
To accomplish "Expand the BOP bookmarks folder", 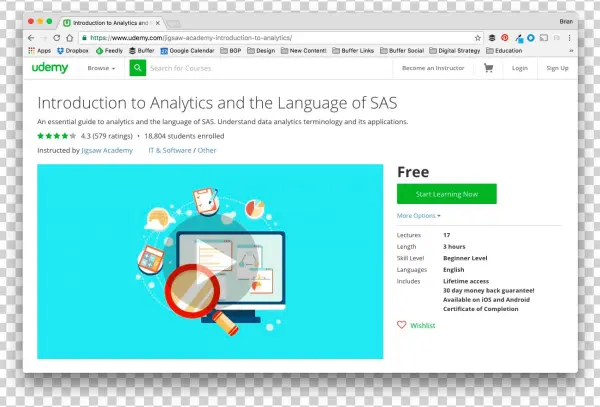I will point(230,50).
